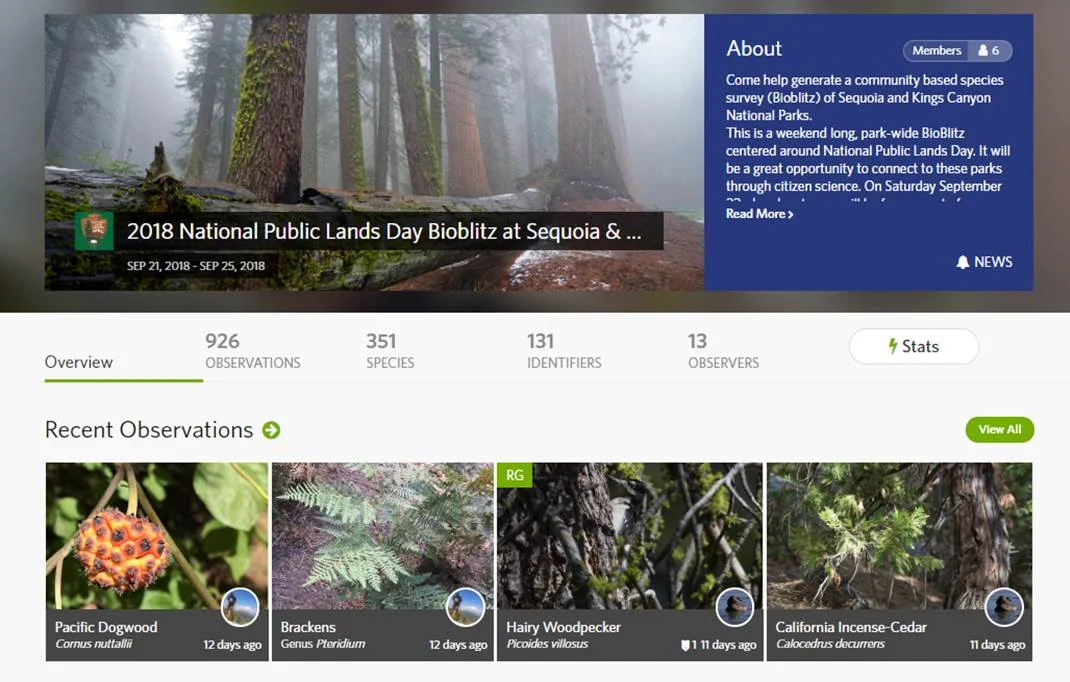Click the Brackens name link
Screen dimensions: 1070x682
pyautogui.click(x=308, y=627)
